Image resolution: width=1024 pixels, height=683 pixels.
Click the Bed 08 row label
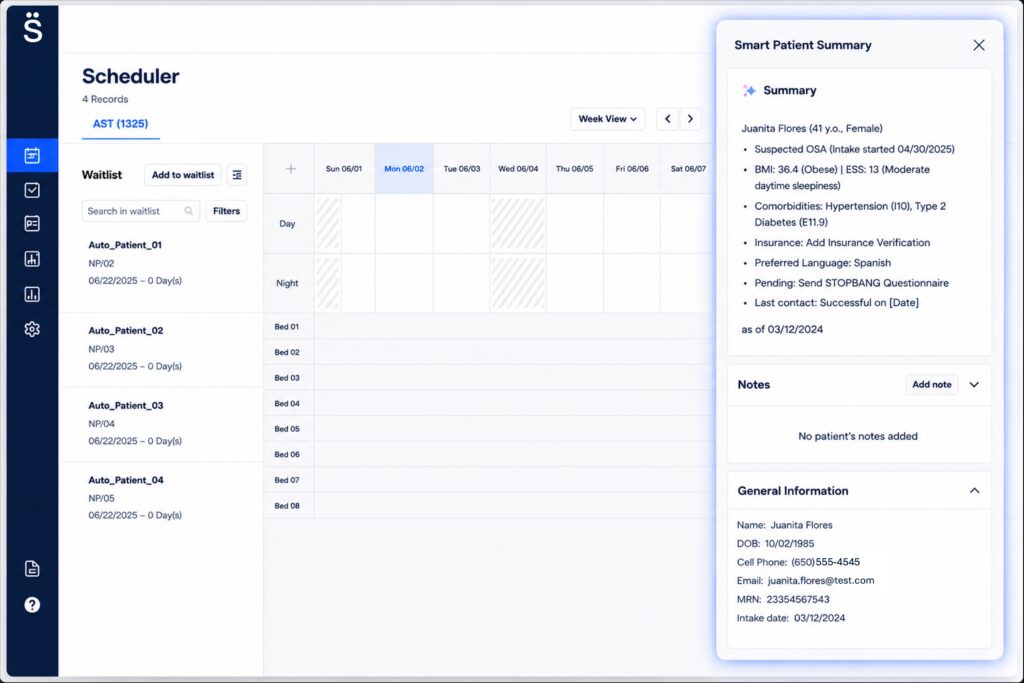point(287,505)
